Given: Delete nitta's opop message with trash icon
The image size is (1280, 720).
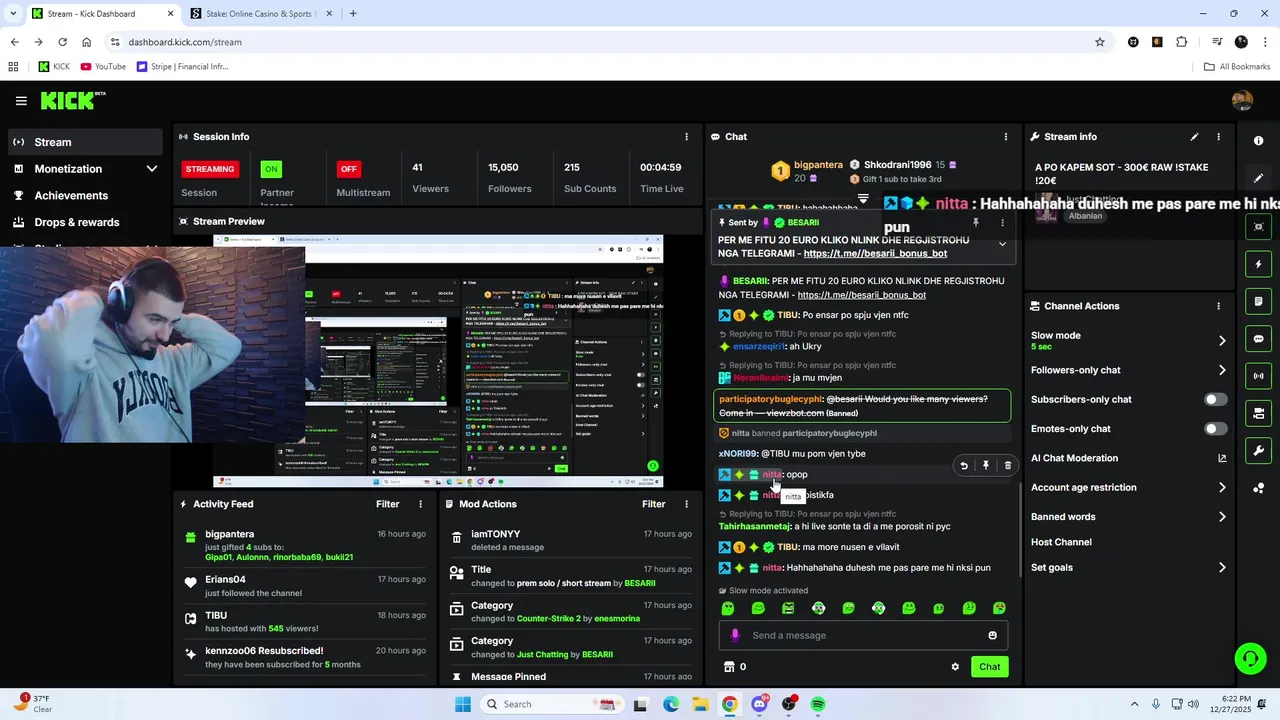Looking at the screenshot, I should (1007, 465).
